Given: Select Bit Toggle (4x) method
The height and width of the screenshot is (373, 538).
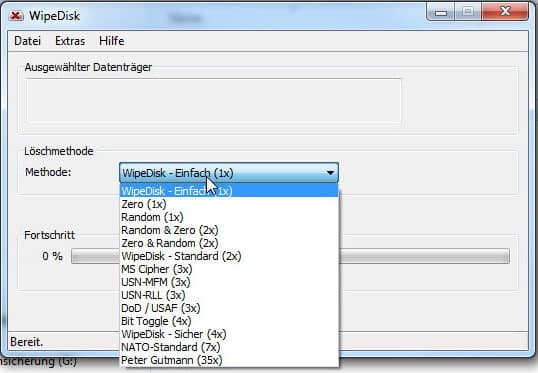Looking at the screenshot, I should click(x=229, y=322).
